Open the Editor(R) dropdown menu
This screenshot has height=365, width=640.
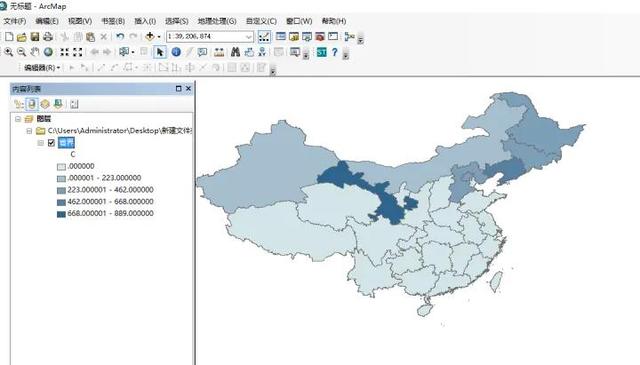(42, 67)
